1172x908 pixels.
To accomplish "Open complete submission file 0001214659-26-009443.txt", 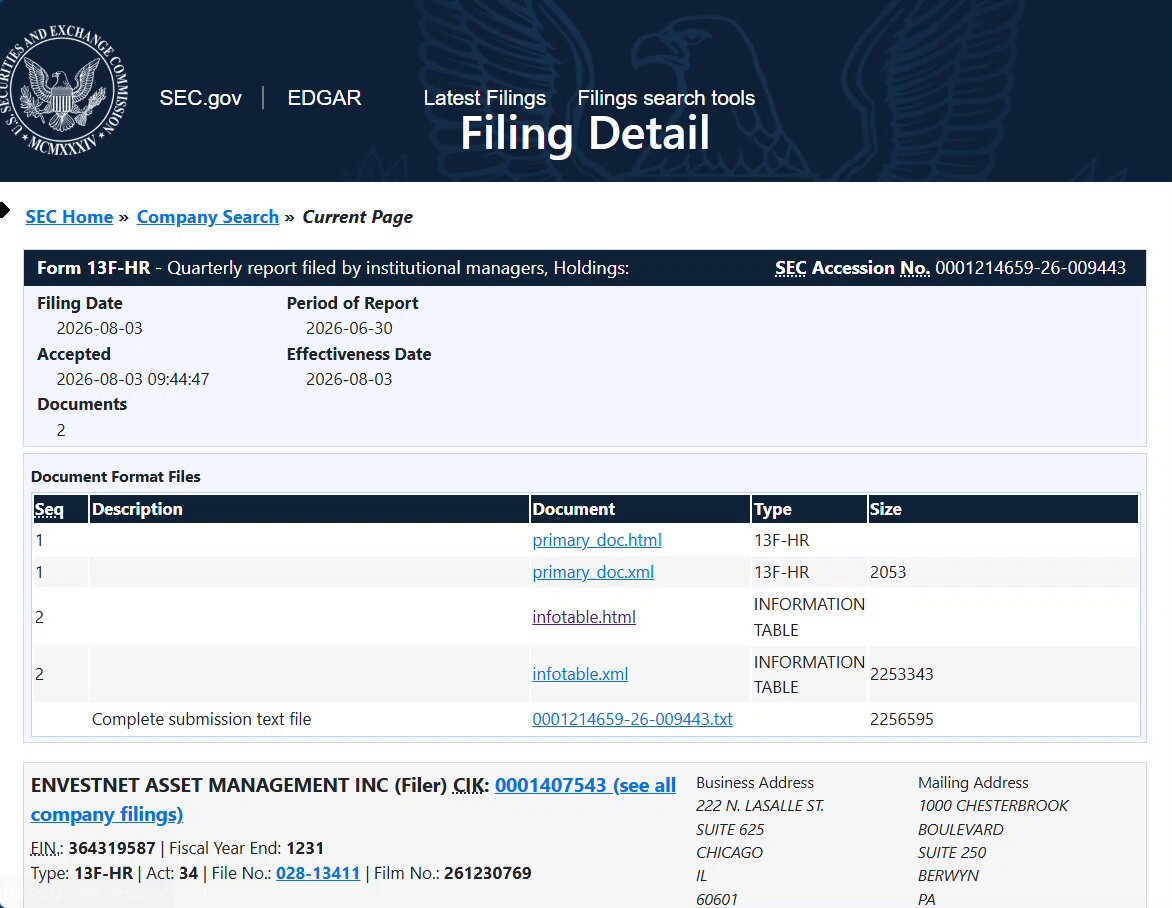I will [x=632, y=719].
